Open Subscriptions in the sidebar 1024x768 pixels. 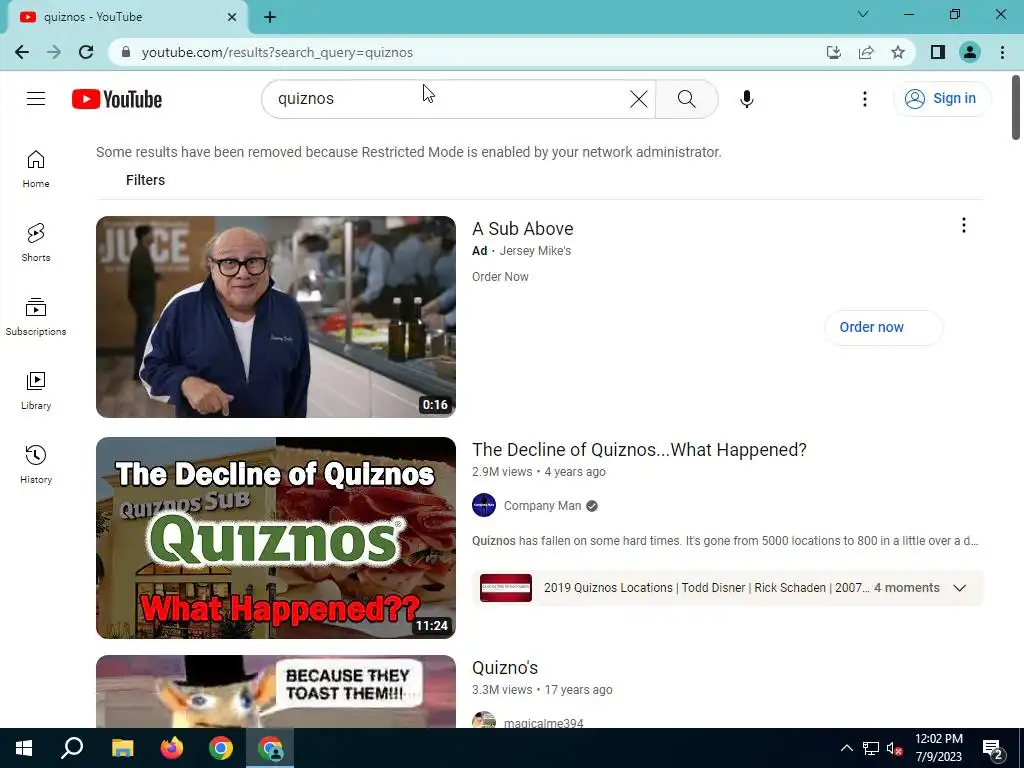tap(36, 317)
